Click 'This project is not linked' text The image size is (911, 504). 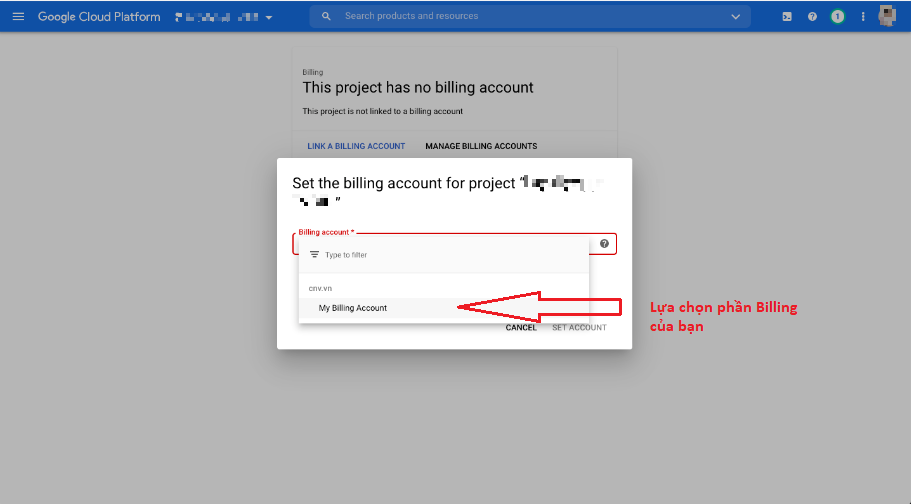pos(382,111)
